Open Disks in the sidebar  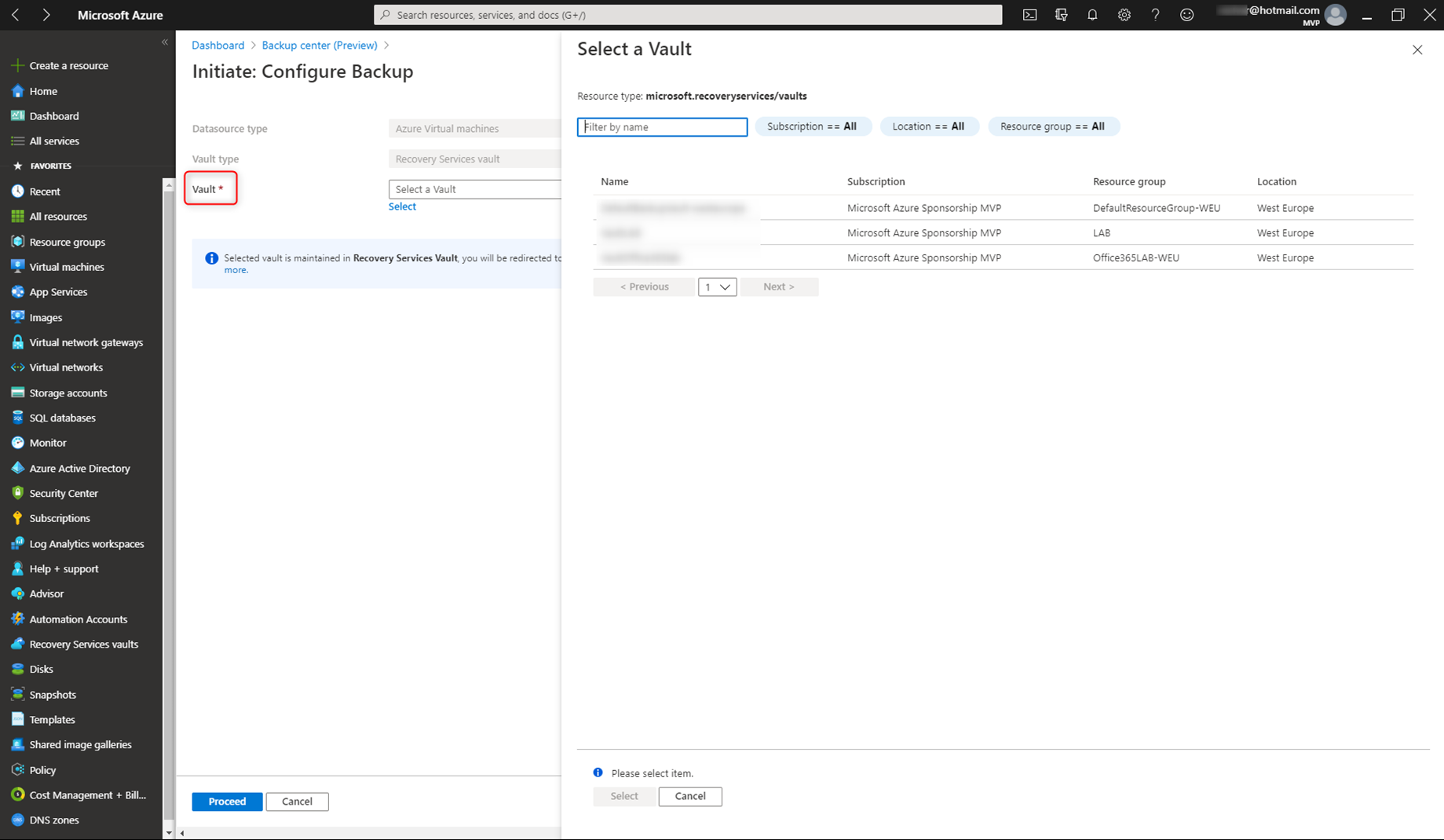tap(41, 669)
